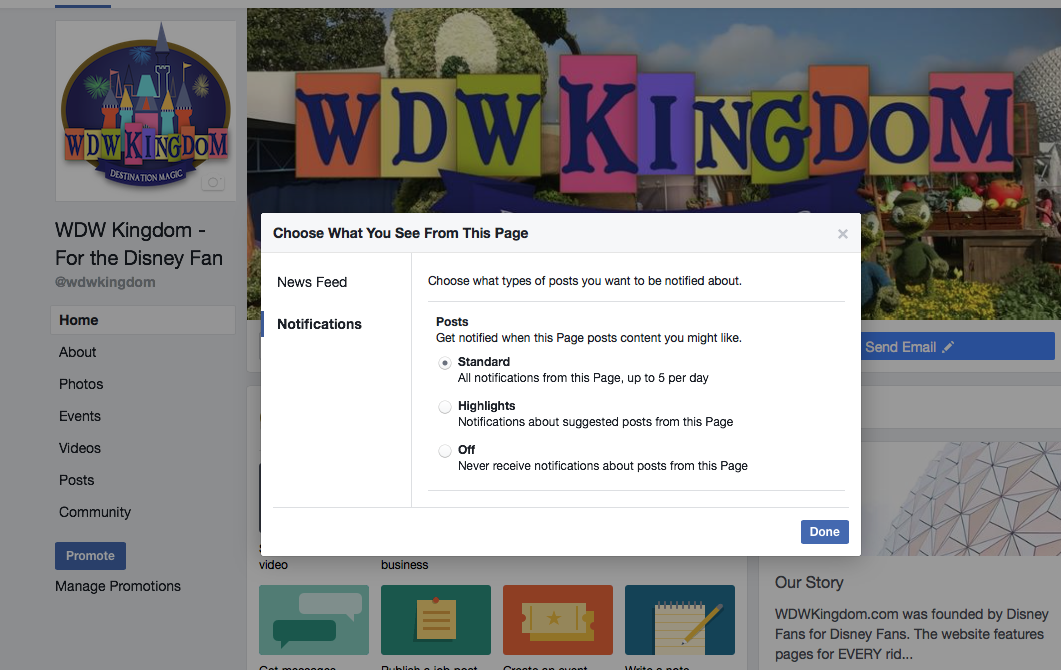
Task: Click the Promote button
Action: pos(91,556)
